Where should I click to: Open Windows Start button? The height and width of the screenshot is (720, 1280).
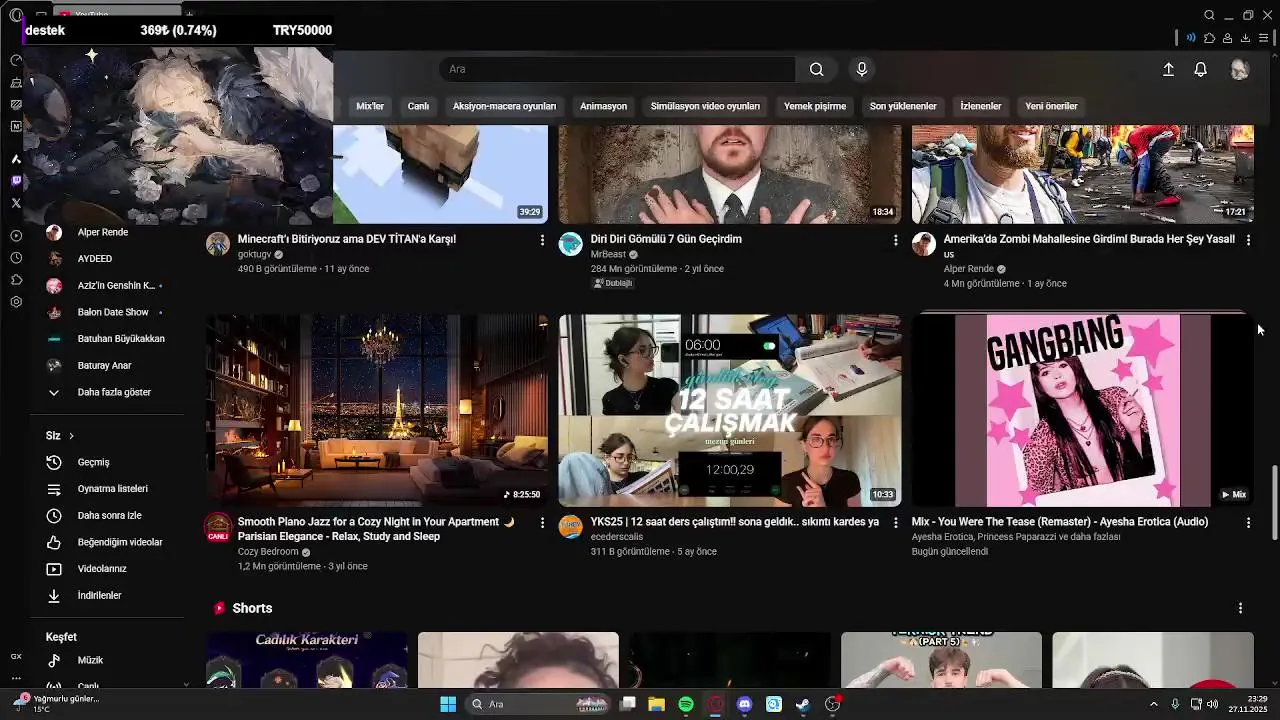pyautogui.click(x=448, y=704)
